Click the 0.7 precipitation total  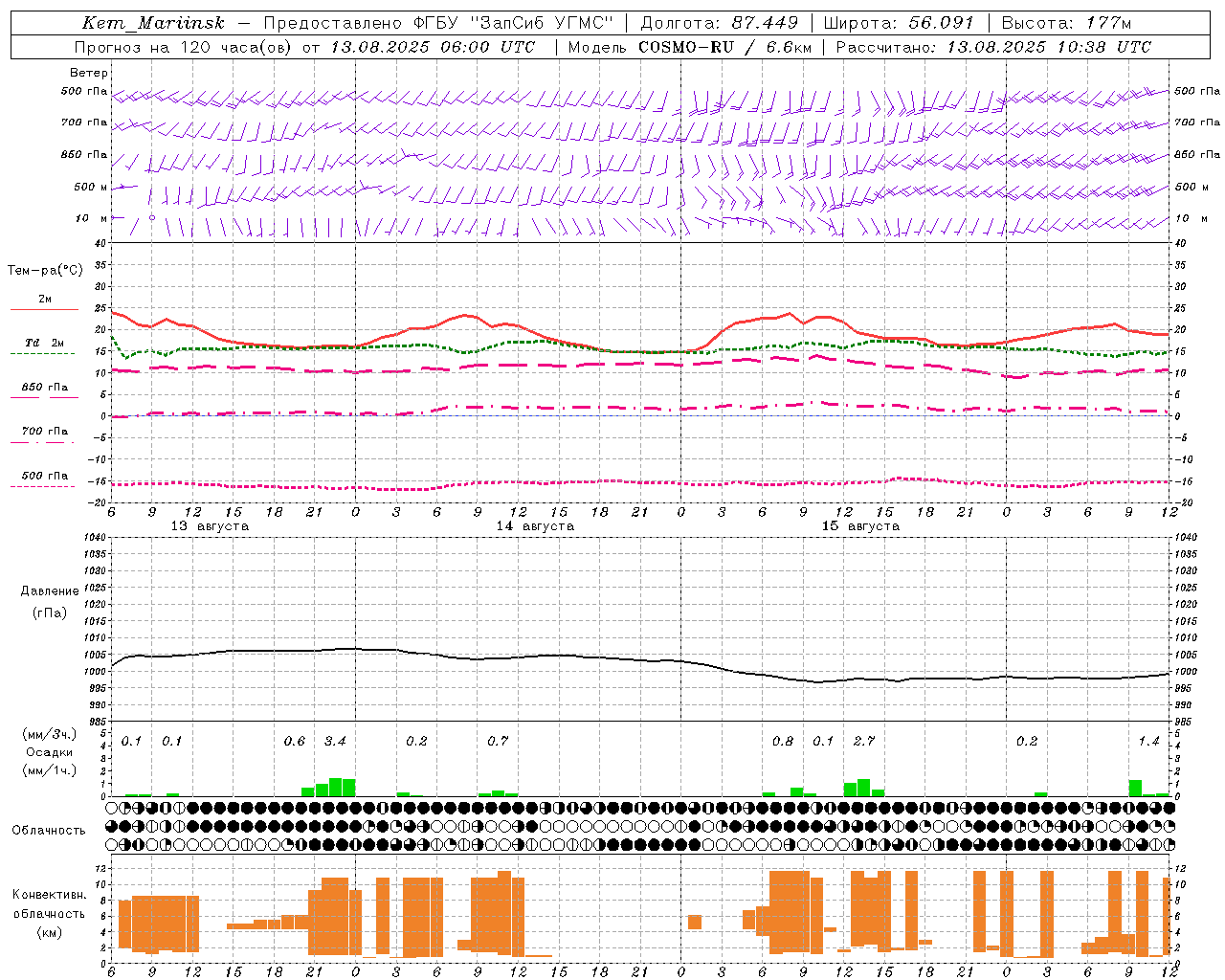click(x=498, y=741)
